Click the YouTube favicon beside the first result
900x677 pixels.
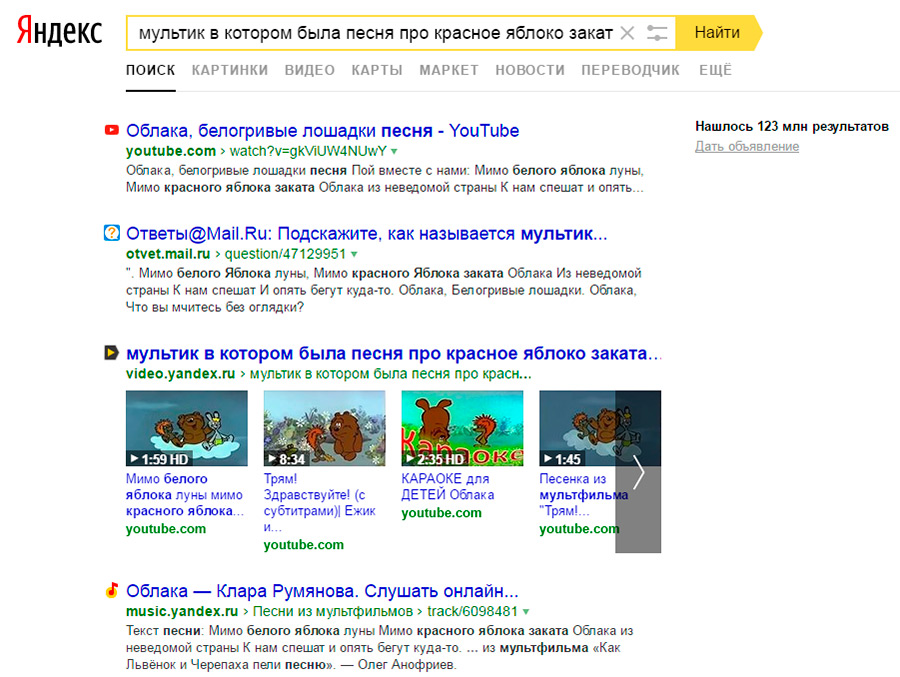tap(112, 129)
